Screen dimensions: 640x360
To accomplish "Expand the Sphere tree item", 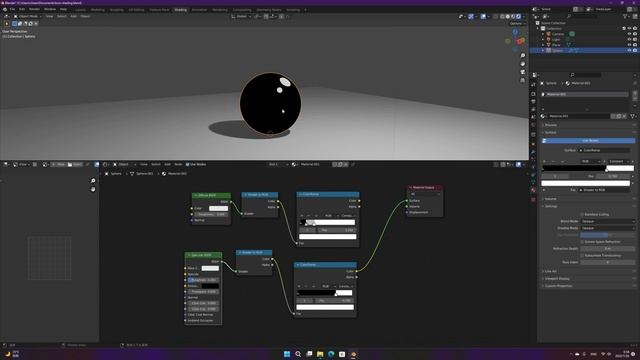I will (x=543, y=50).
